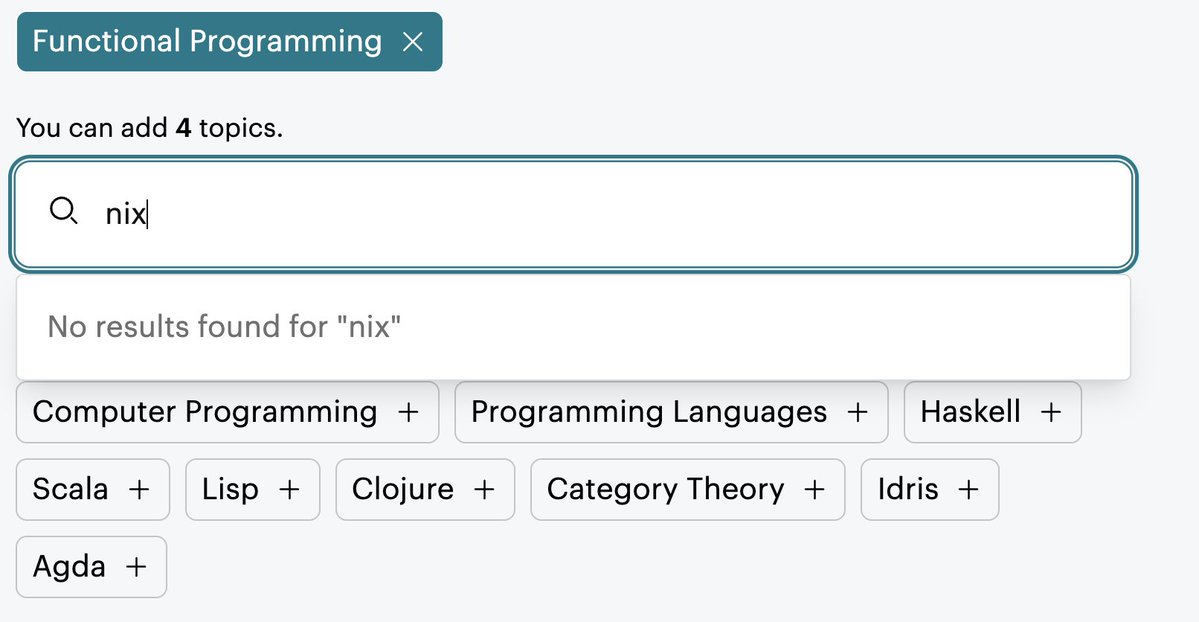This screenshot has height=622, width=1199.
Task: Add the Category Theory topic
Action: pyautogui.click(x=687, y=490)
